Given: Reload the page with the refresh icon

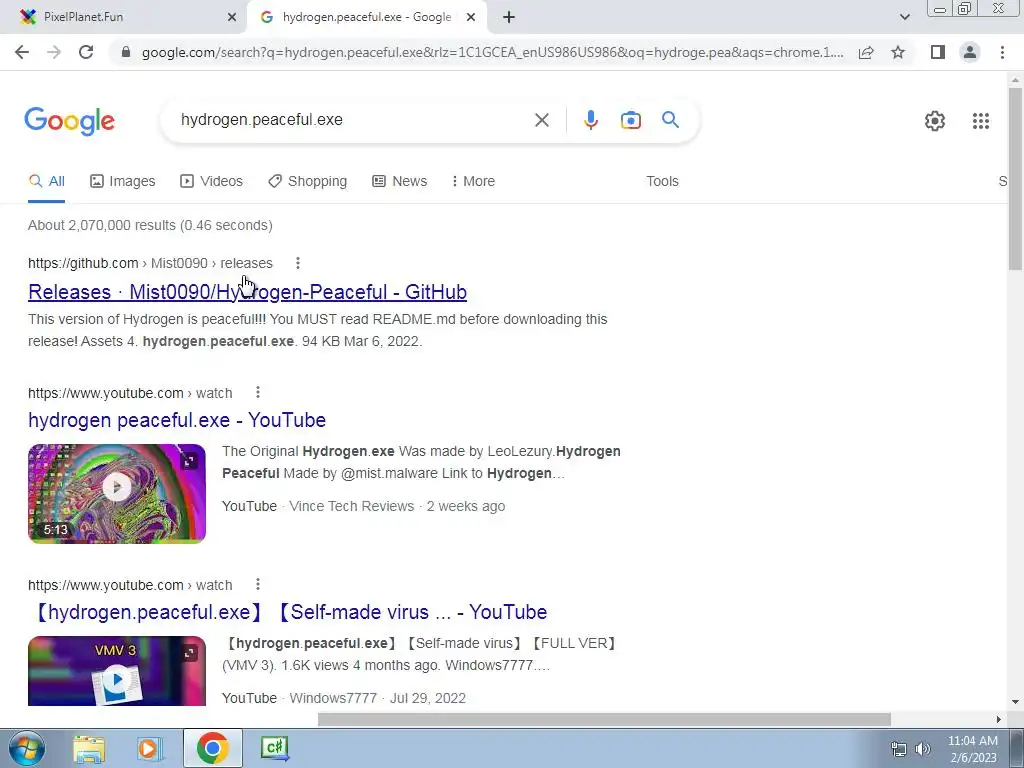Looking at the screenshot, I should coord(86,52).
